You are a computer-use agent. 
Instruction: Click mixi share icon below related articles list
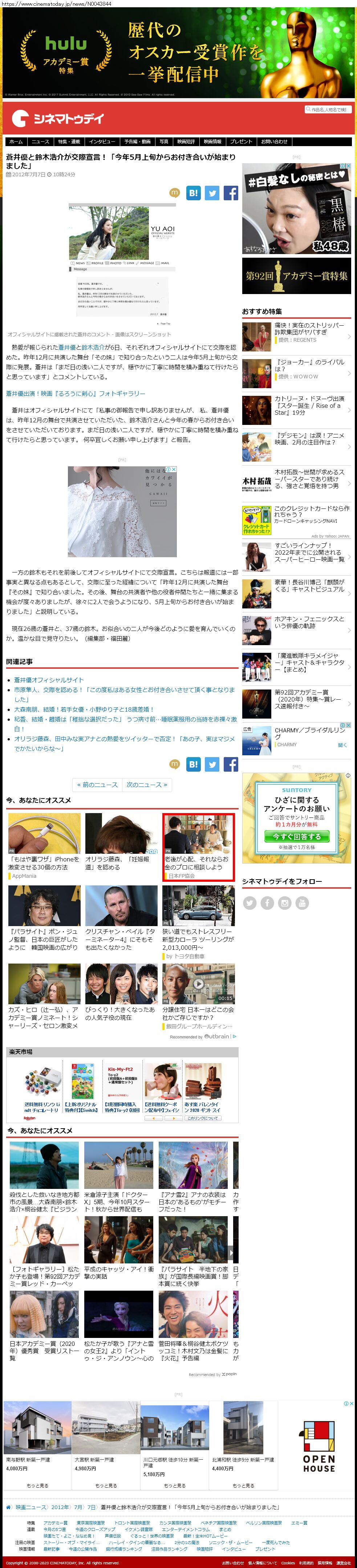[175, 764]
